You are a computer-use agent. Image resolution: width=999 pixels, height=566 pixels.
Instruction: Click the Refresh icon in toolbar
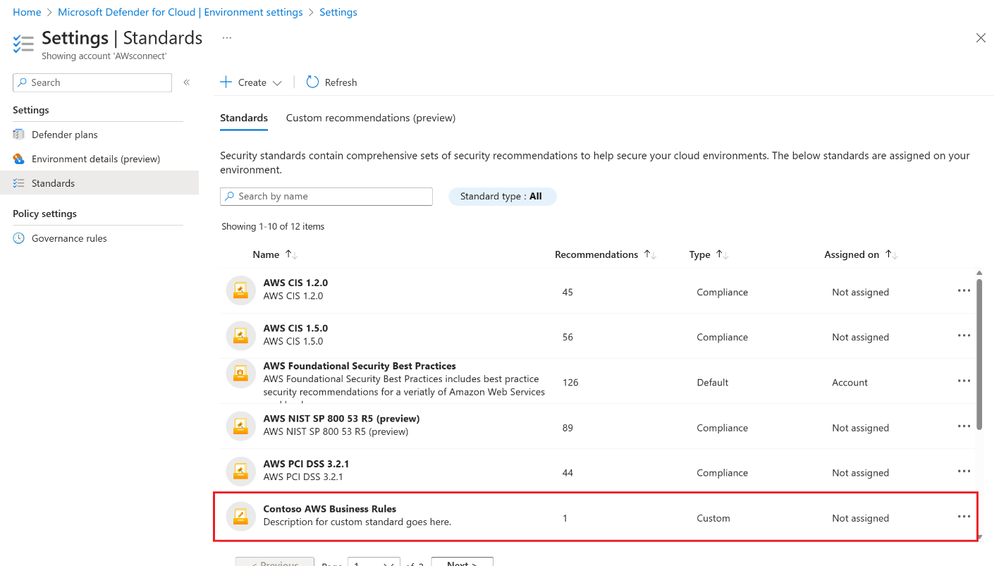[x=312, y=82]
